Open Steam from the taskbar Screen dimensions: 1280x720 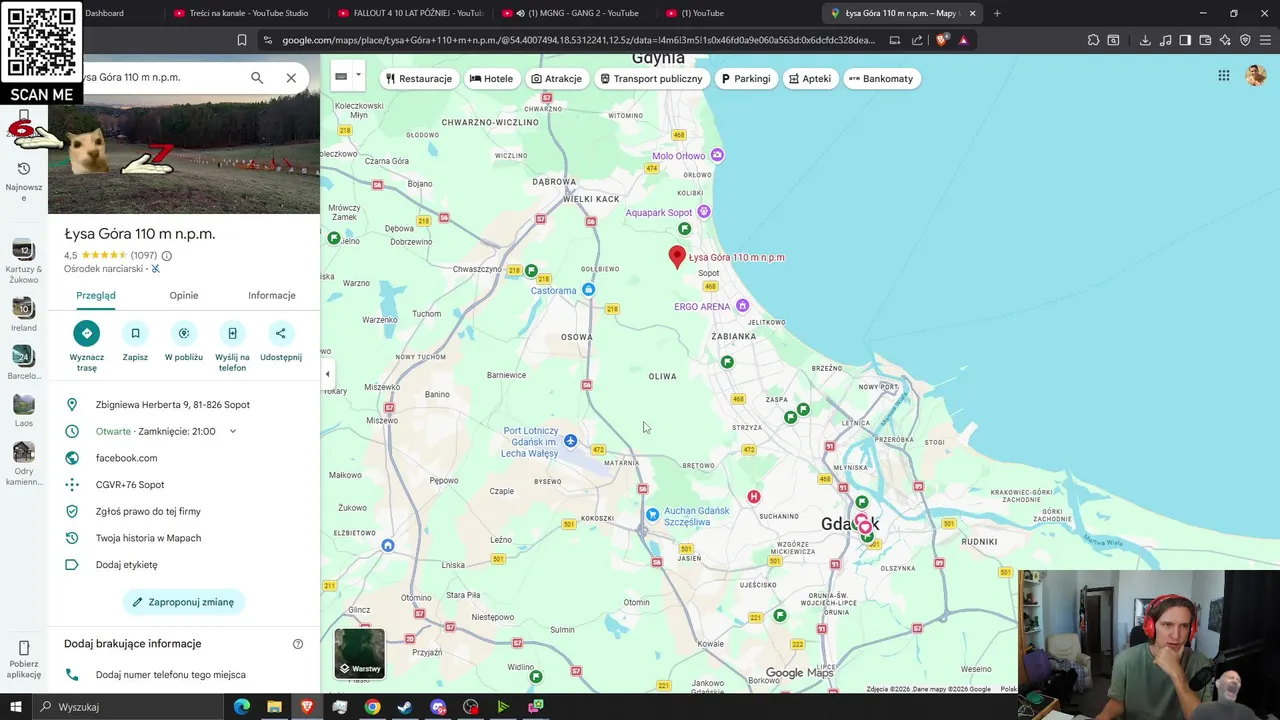coord(405,707)
